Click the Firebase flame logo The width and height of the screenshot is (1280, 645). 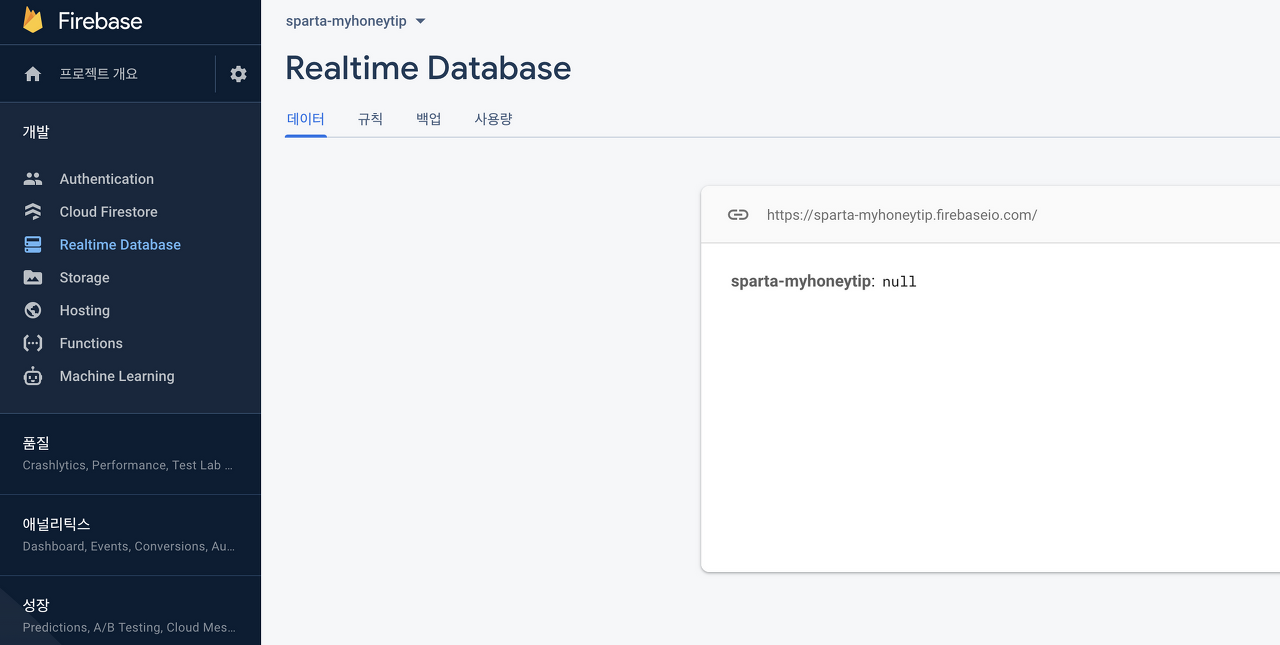point(33,20)
